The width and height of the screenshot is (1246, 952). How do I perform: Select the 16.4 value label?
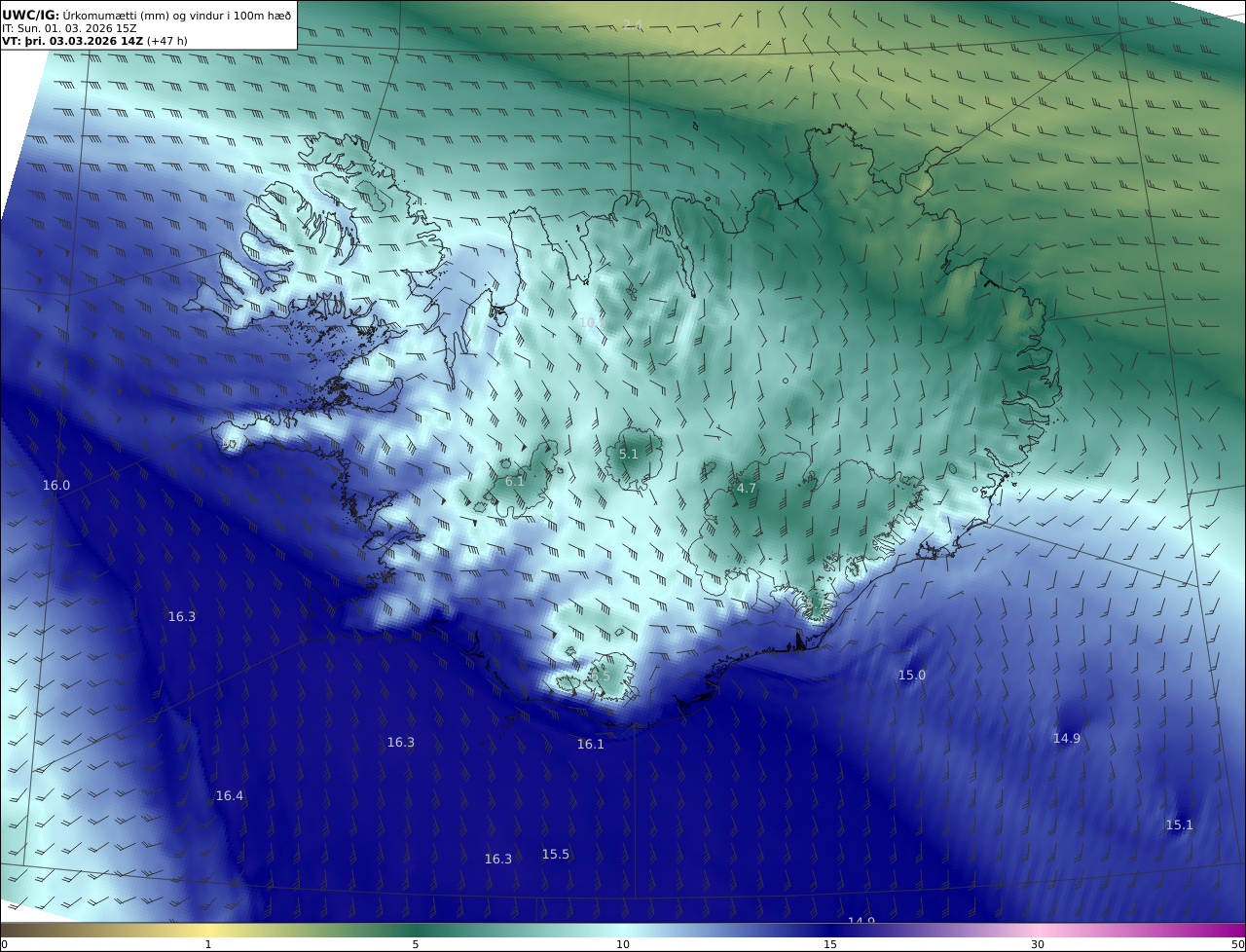230,795
